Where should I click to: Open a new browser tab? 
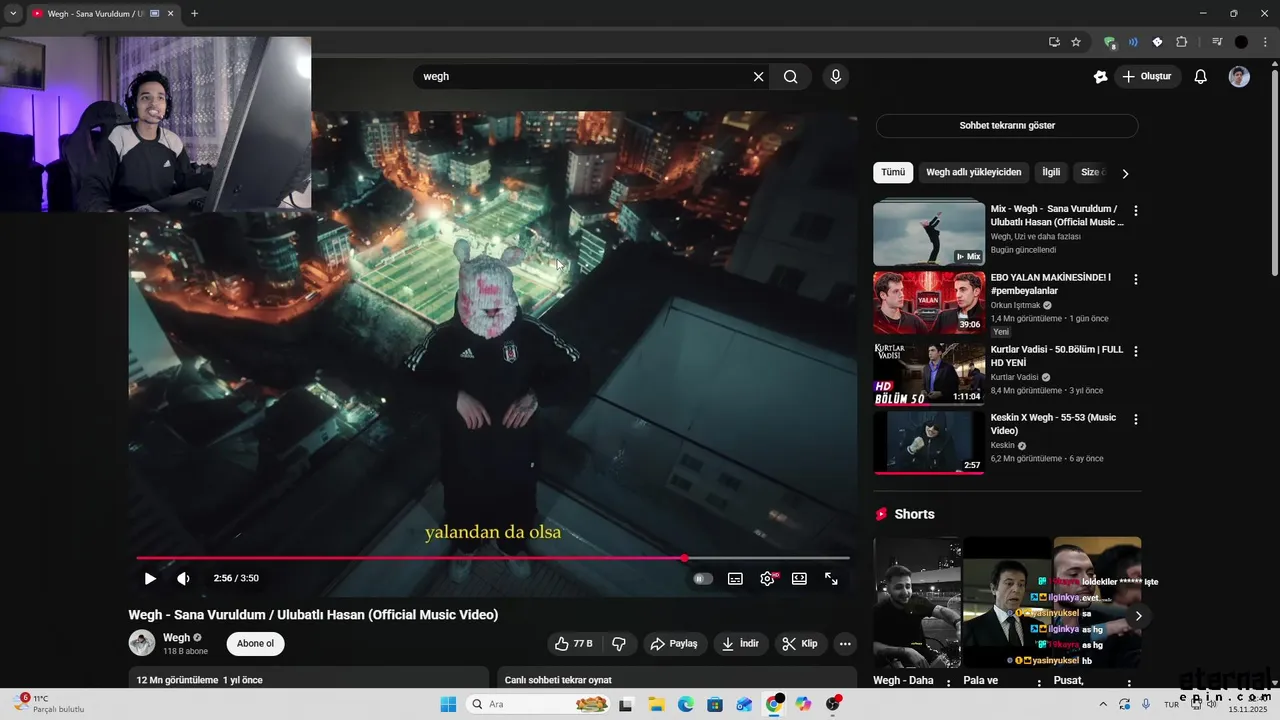coord(194,14)
